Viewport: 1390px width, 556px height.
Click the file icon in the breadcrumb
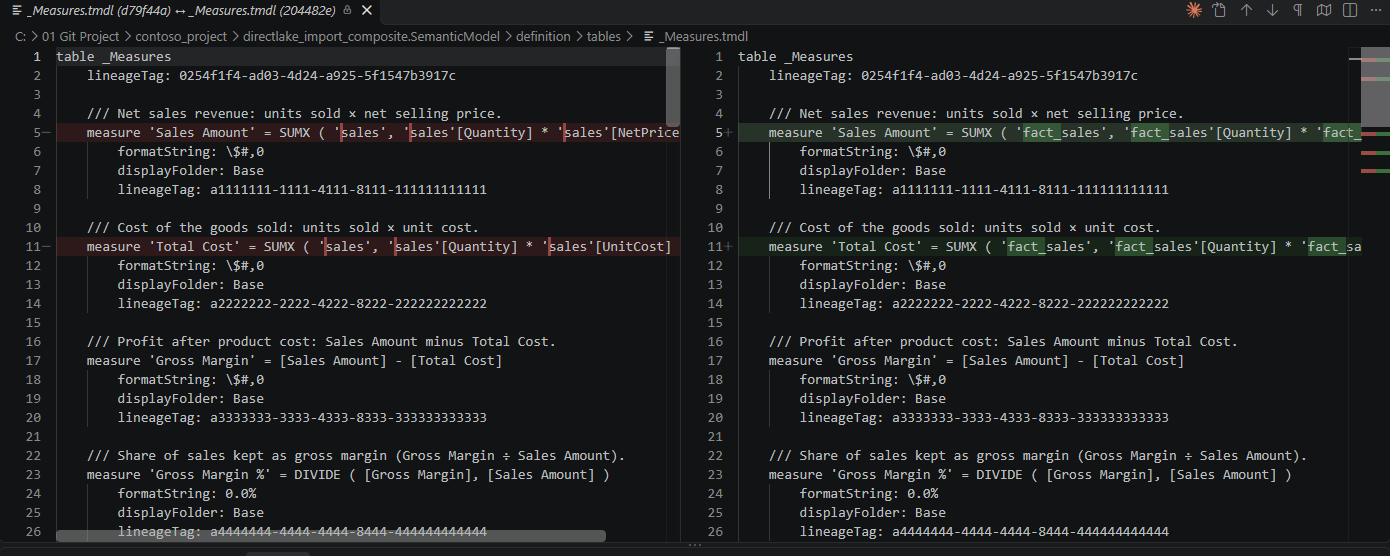[648, 36]
